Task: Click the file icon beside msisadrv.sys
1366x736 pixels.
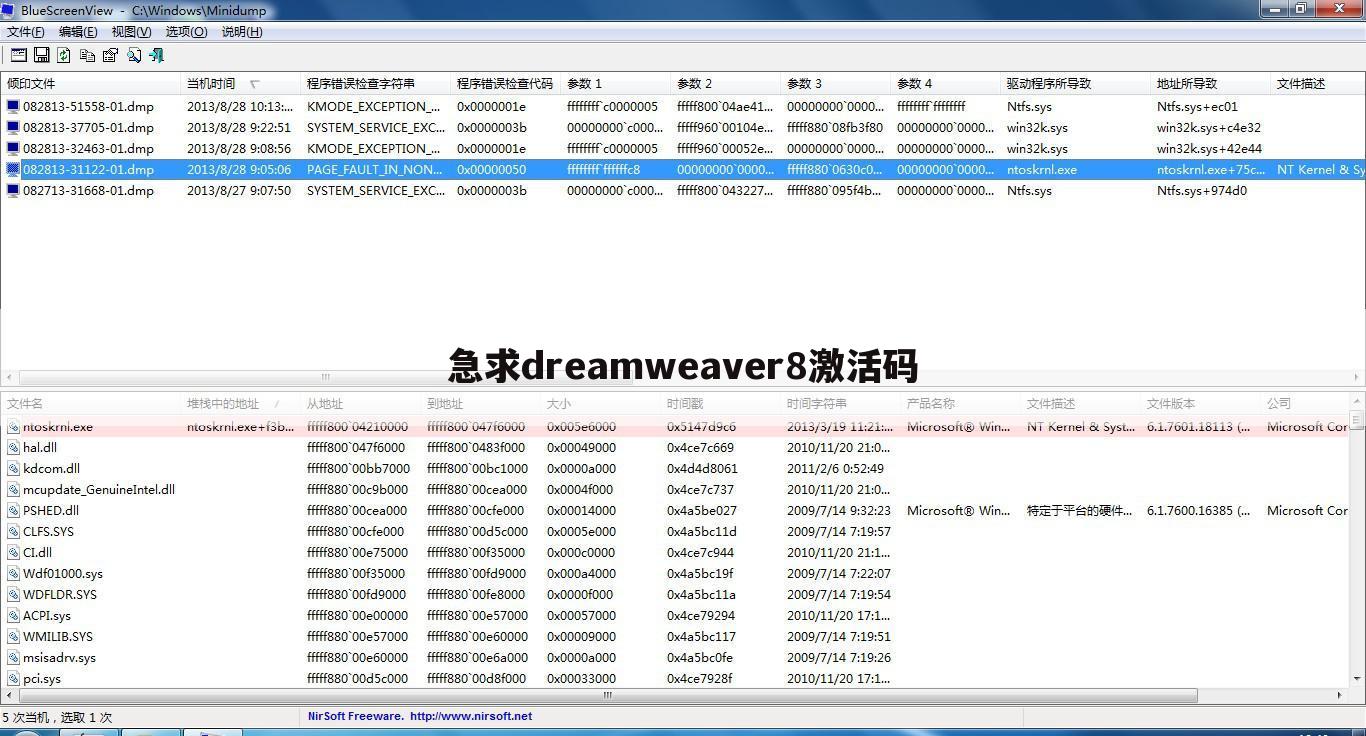Action: pos(13,657)
